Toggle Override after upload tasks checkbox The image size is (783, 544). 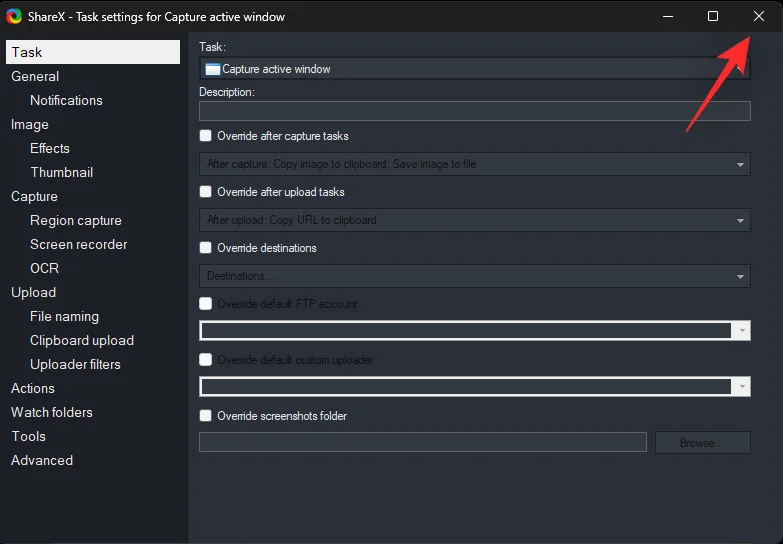206,192
